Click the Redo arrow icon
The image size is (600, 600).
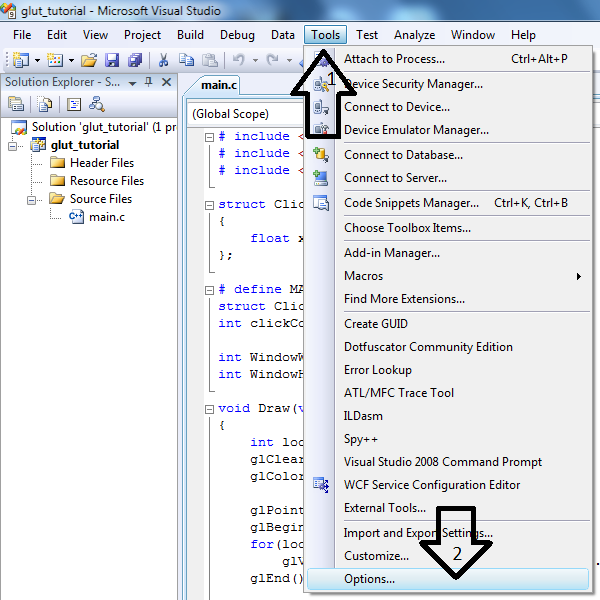click(272, 60)
